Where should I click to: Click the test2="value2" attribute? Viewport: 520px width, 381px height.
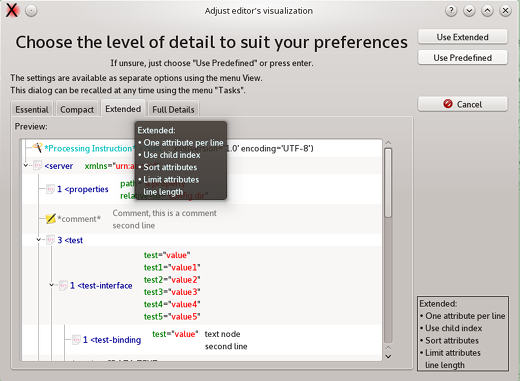click(172, 280)
